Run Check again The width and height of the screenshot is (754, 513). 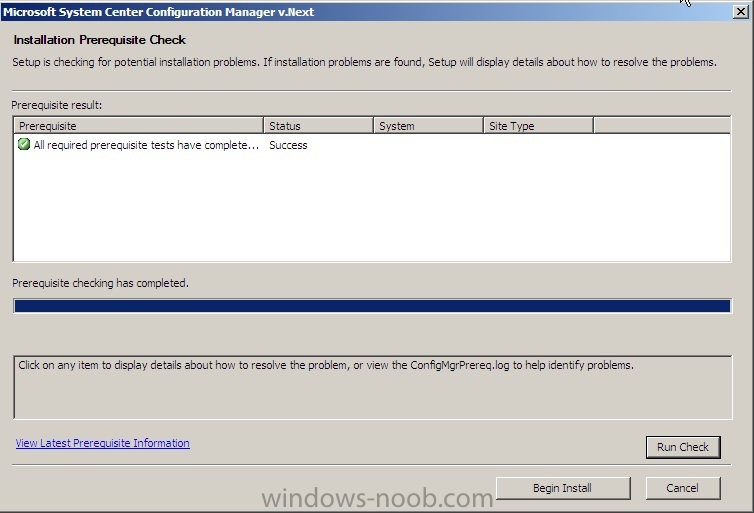click(x=683, y=447)
